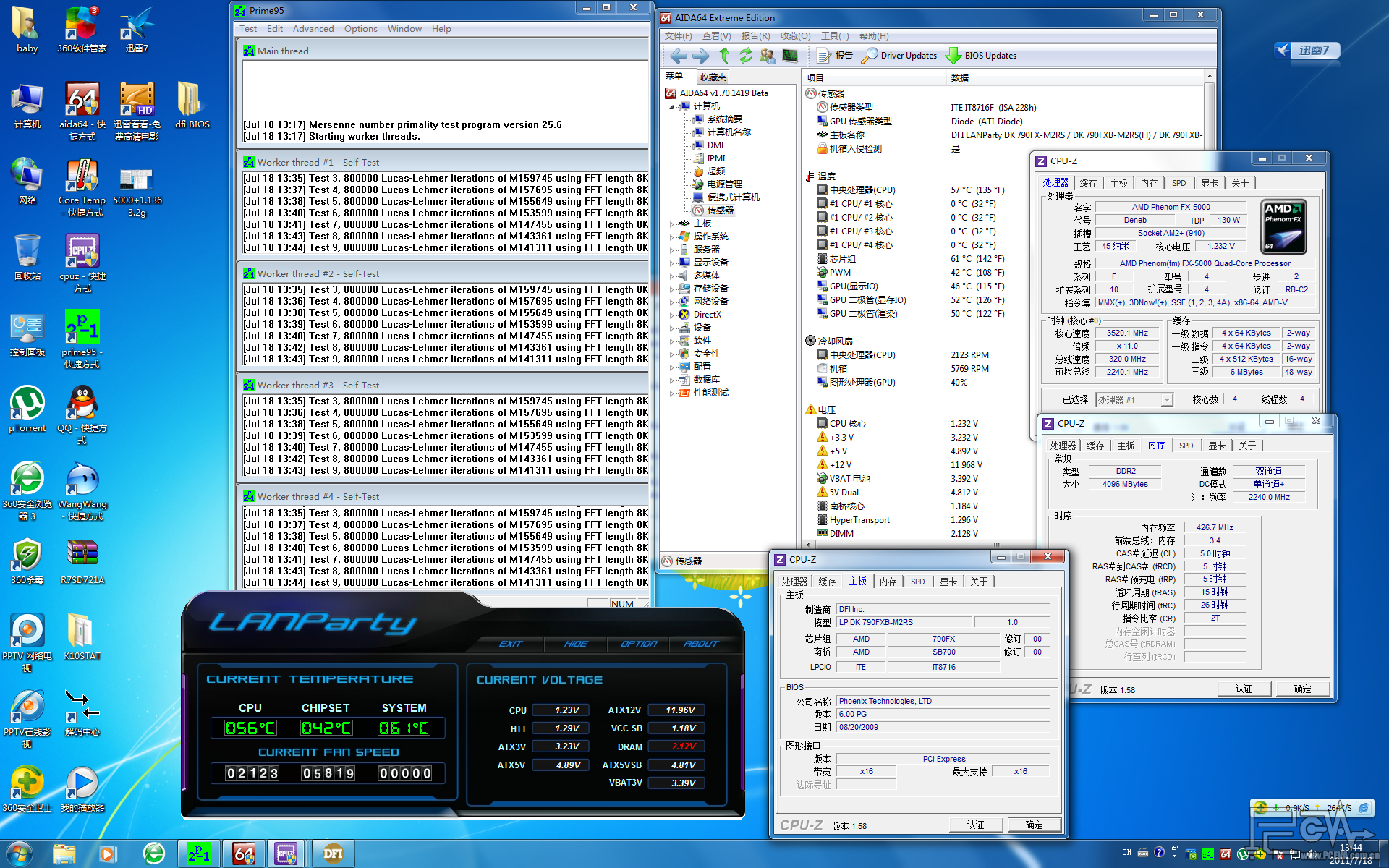
Task: Open AIDA64 文件(F) menu
Action: pyautogui.click(x=679, y=36)
